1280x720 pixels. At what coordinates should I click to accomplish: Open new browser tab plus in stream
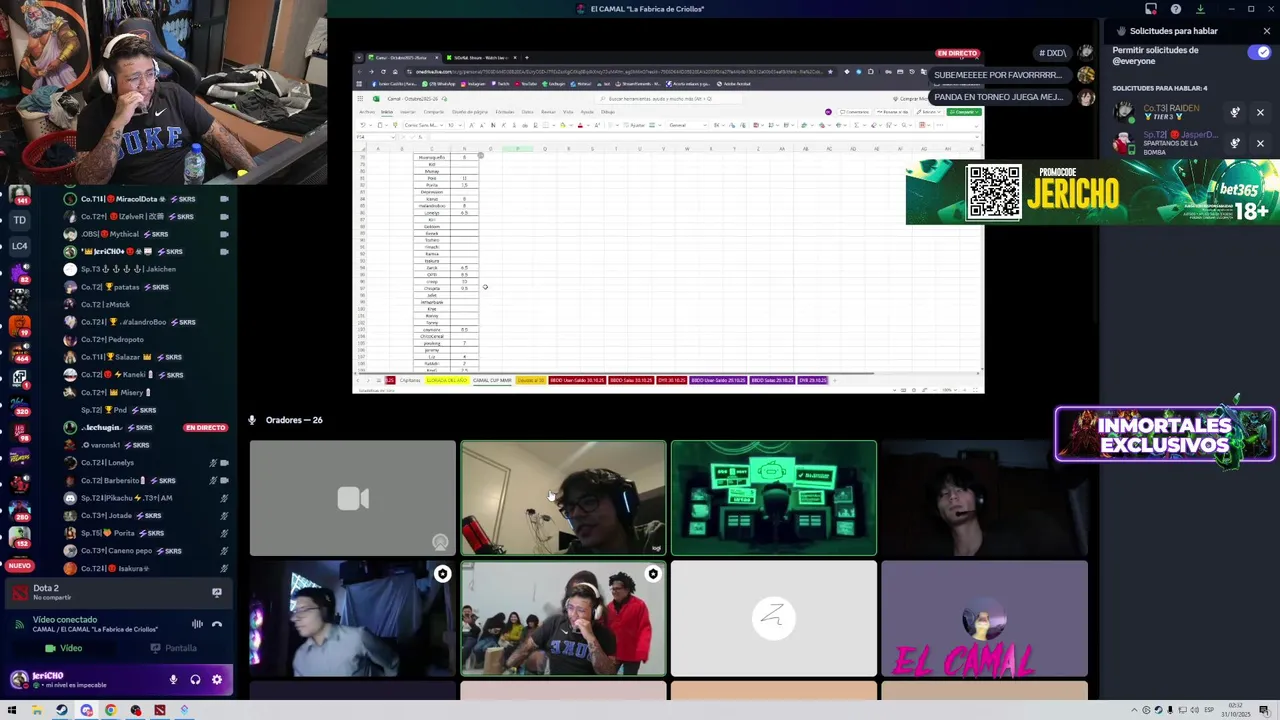527,57
